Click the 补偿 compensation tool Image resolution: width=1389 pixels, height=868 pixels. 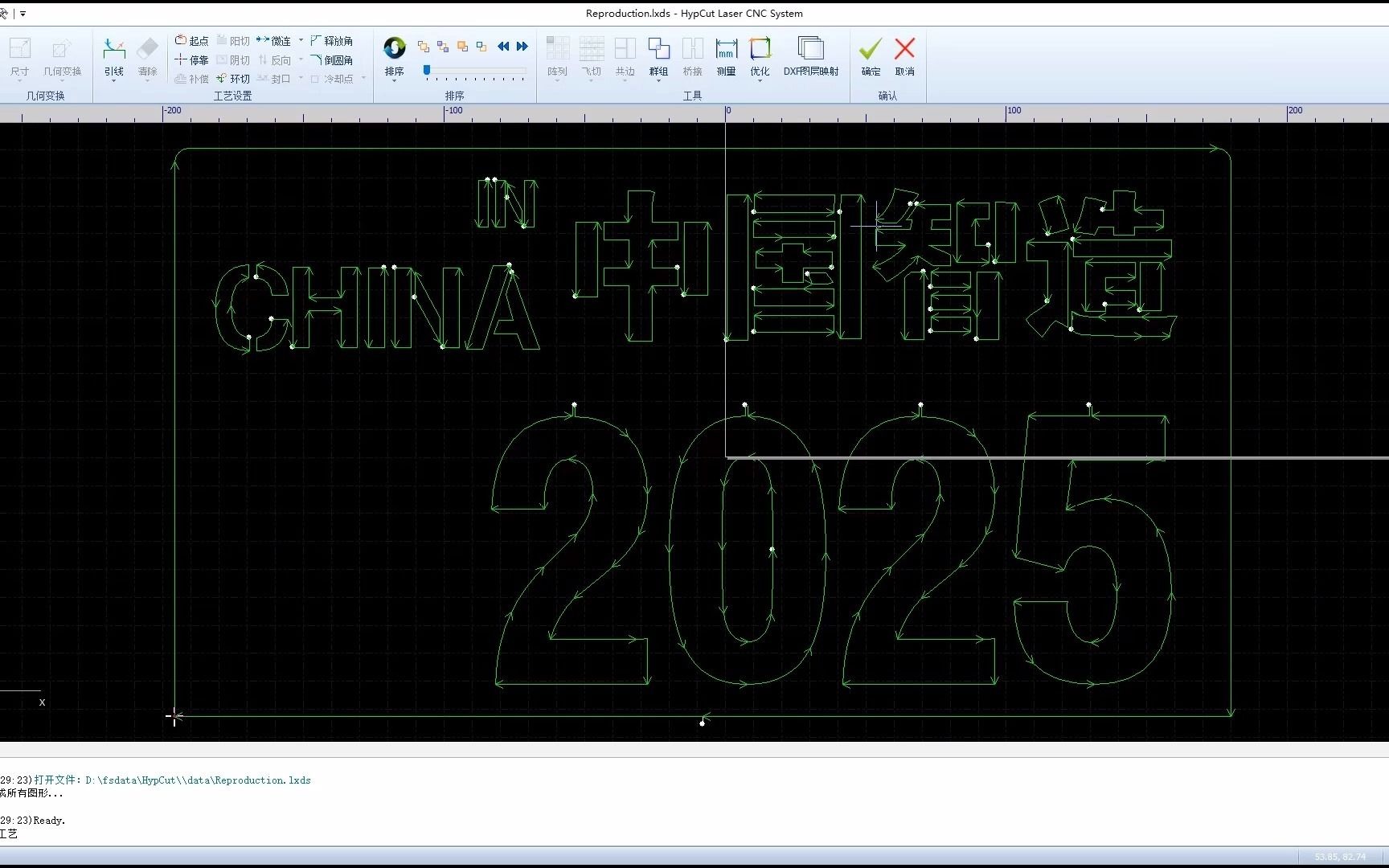(192, 79)
